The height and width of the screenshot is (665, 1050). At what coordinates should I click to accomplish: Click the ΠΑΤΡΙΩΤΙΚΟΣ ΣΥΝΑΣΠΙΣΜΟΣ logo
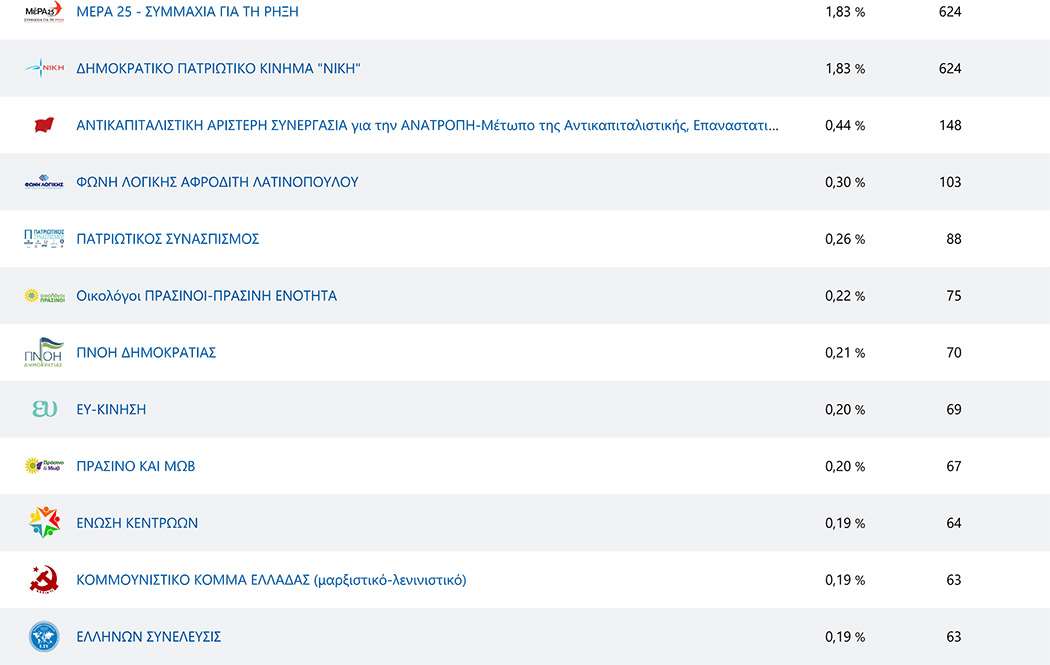(44, 238)
